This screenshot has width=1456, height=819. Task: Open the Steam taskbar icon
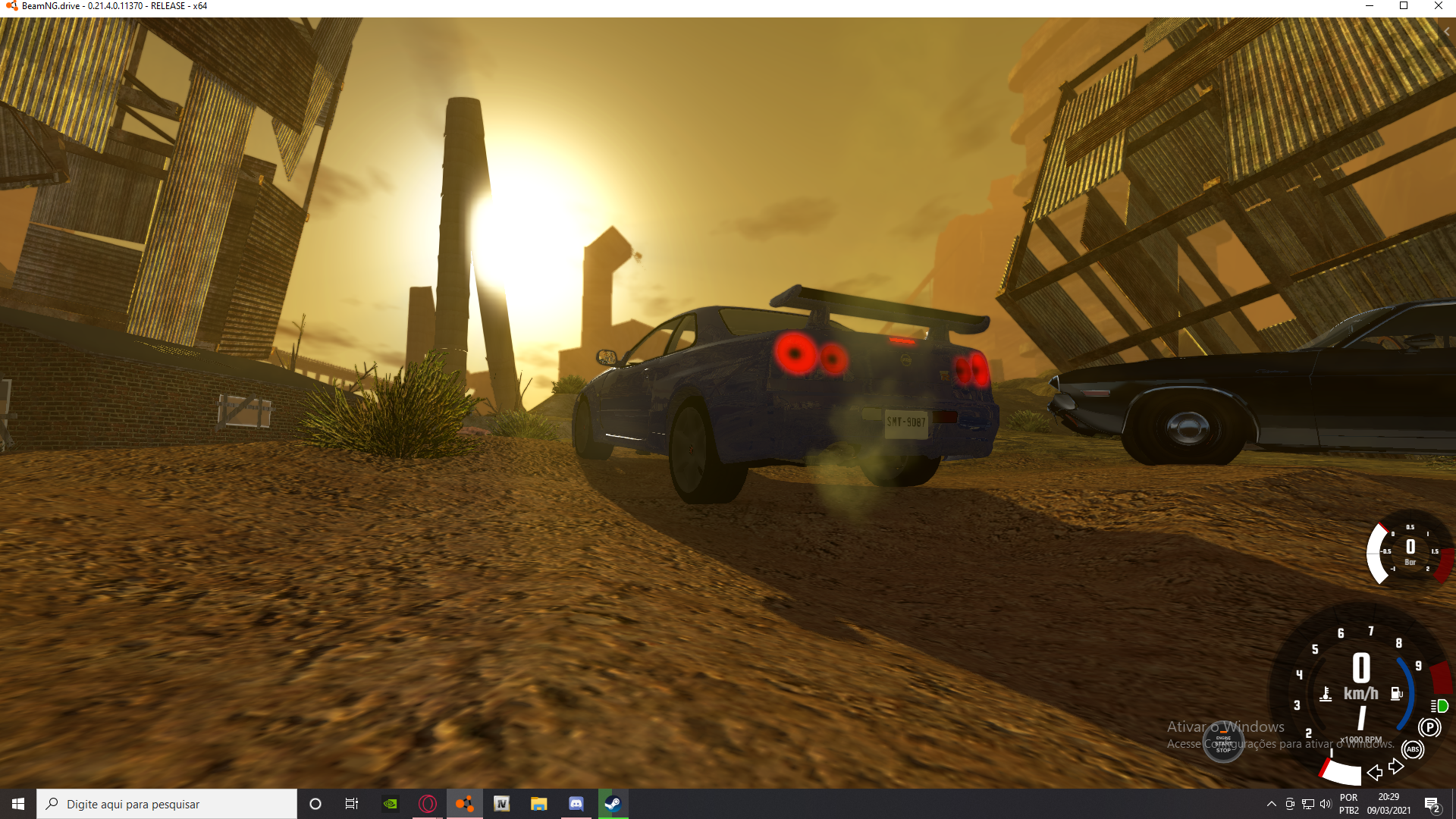click(x=613, y=804)
